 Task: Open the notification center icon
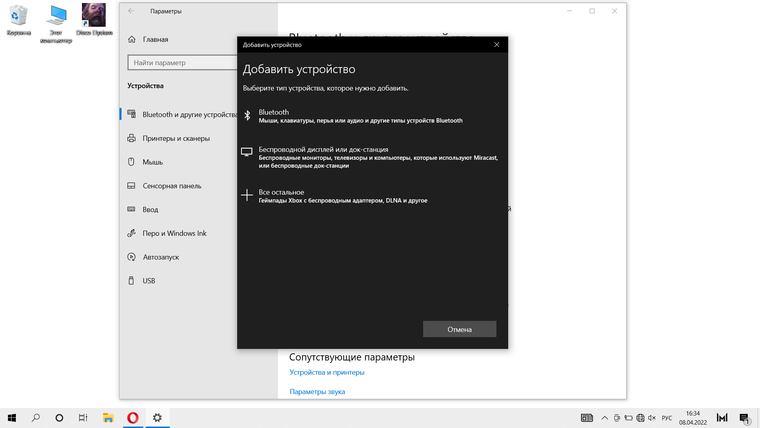[745, 418]
